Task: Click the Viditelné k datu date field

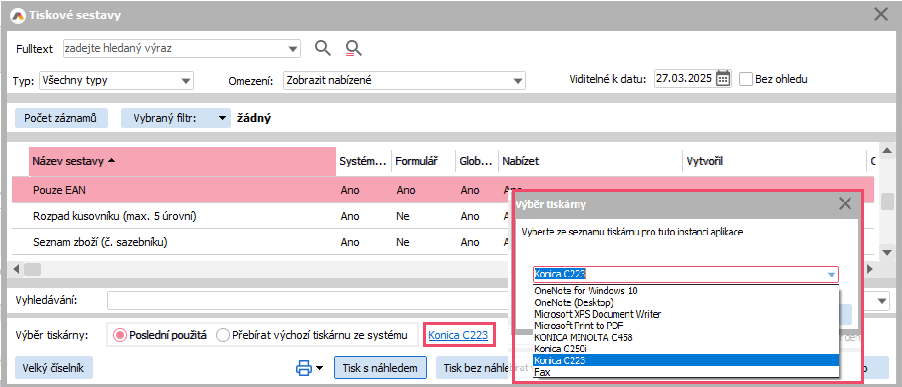Action: 685,79
